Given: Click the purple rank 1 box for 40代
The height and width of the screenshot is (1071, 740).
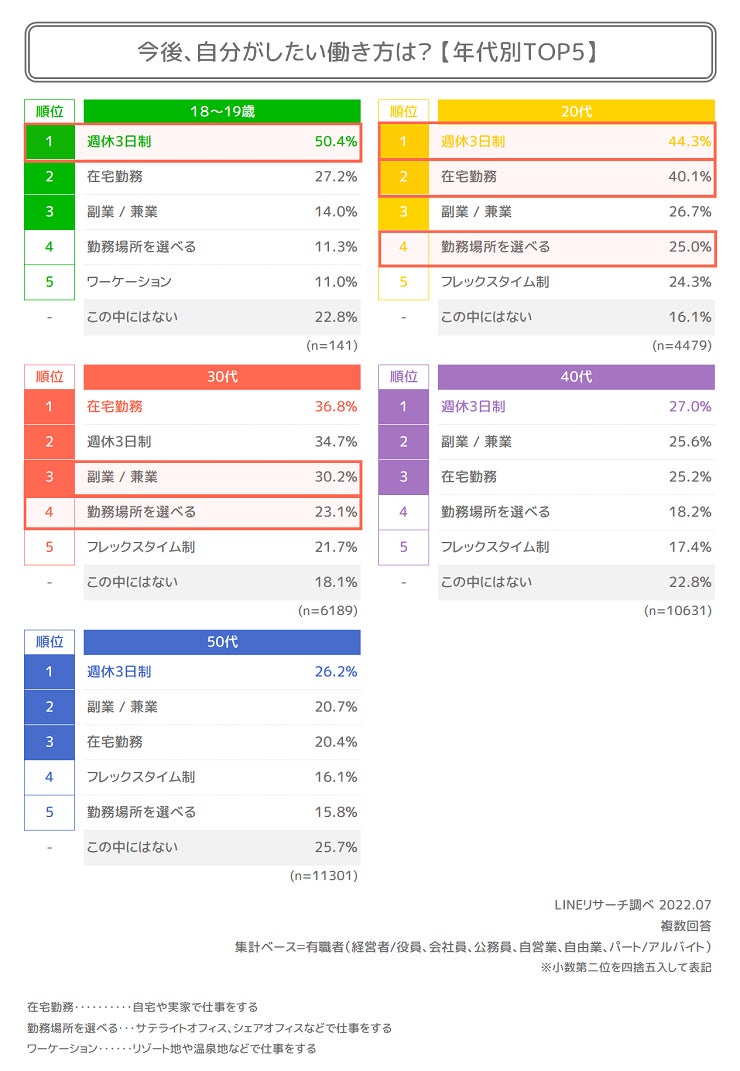Looking at the screenshot, I should 403,407.
